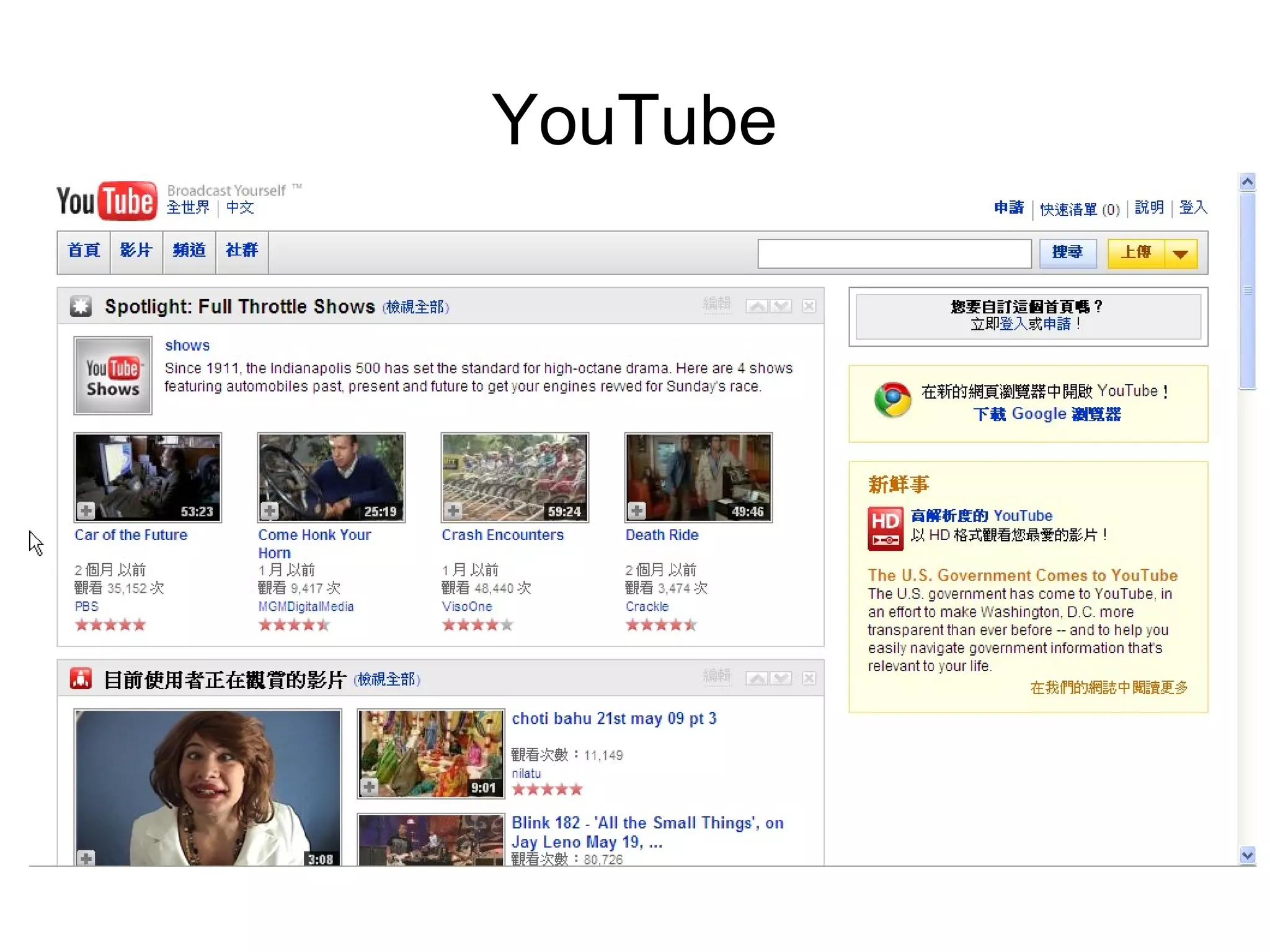
Task: Click 在我們的網誌中閱讀更多 blog link
Action: click(x=1109, y=687)
